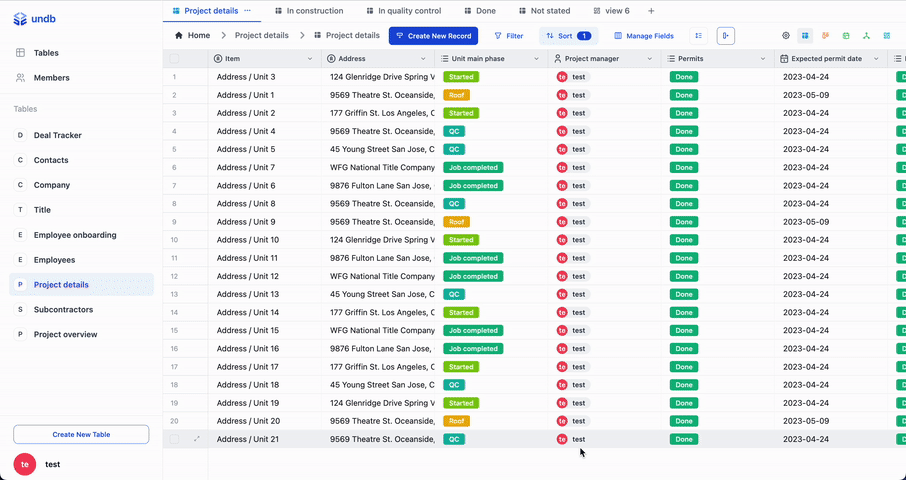Click the Create New Record button
This screenshot has width=906, height=480.
[x=433, y=36]
